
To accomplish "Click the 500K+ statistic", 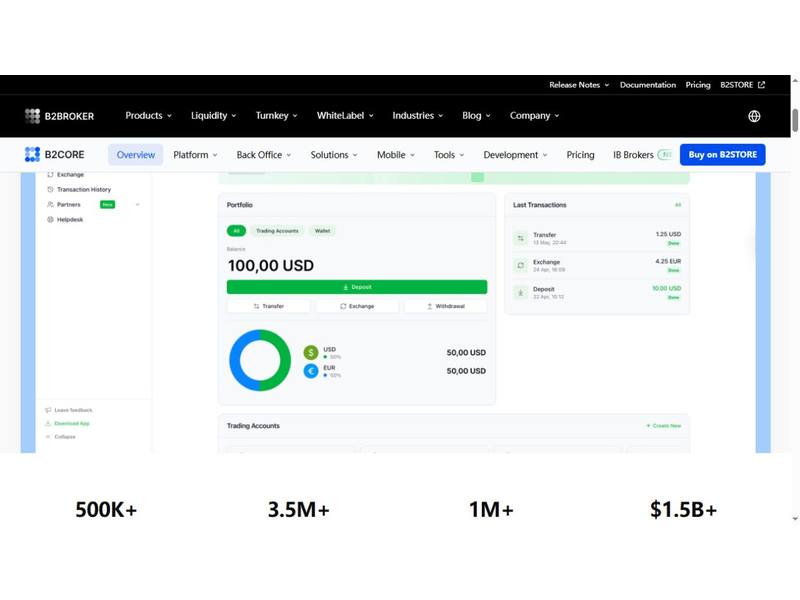I will 106,509.
